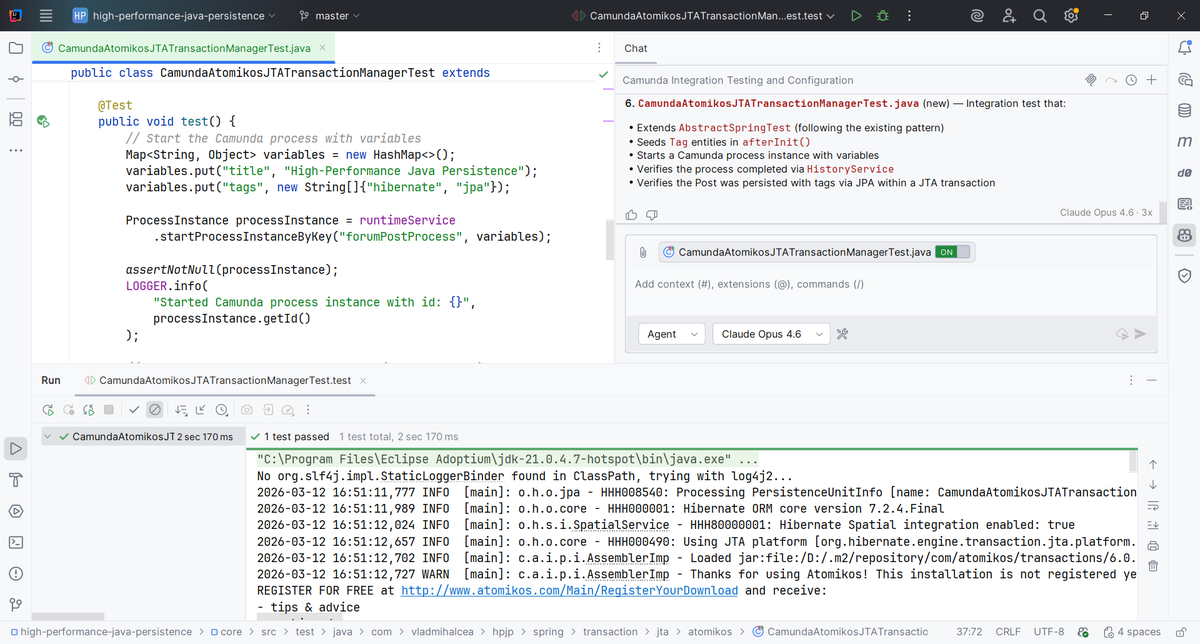Open the Database tool window

point(1185,110)
